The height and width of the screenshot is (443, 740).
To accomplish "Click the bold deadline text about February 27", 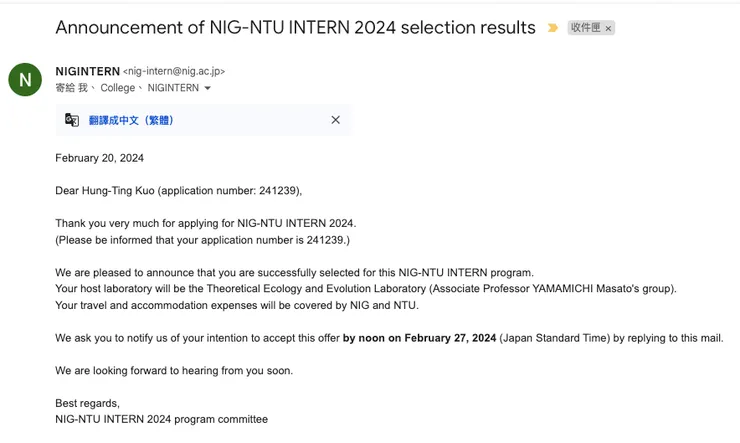I will coord(419,338).
